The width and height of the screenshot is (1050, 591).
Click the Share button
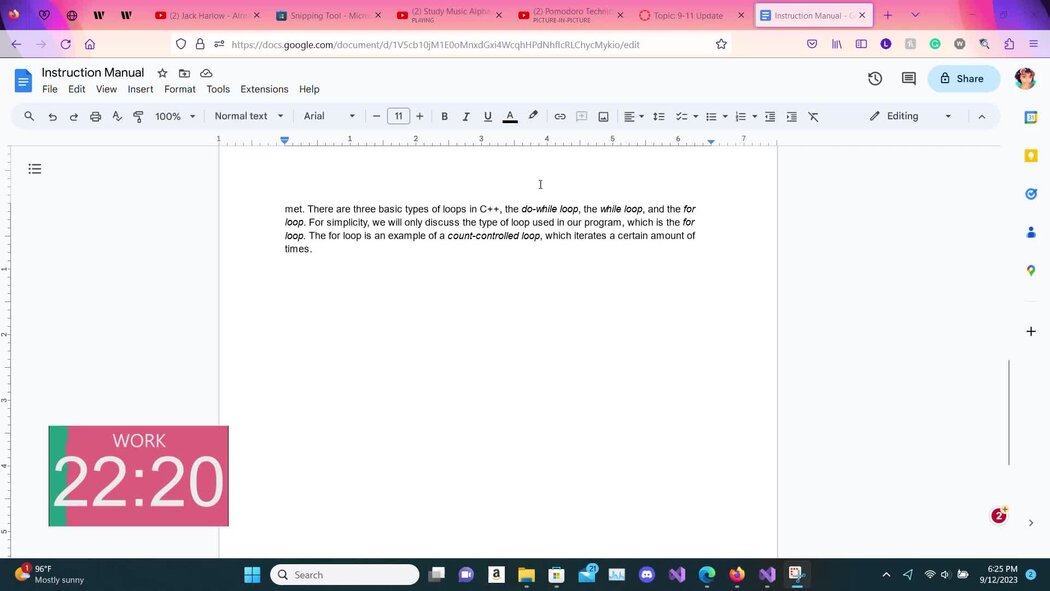[962, 78]
